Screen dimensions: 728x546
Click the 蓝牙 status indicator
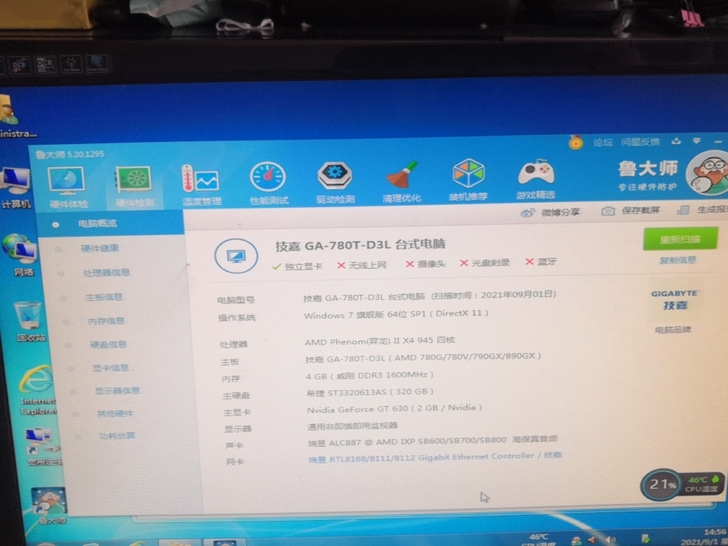coord(541,262)
